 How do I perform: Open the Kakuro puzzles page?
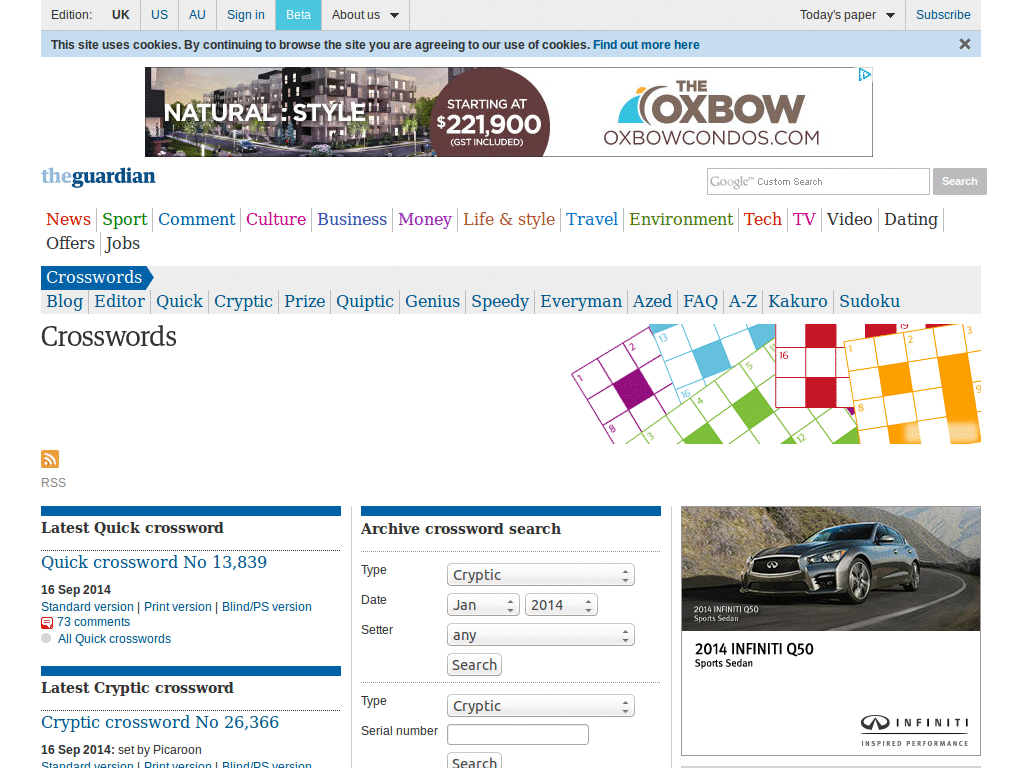pos(798,302)
